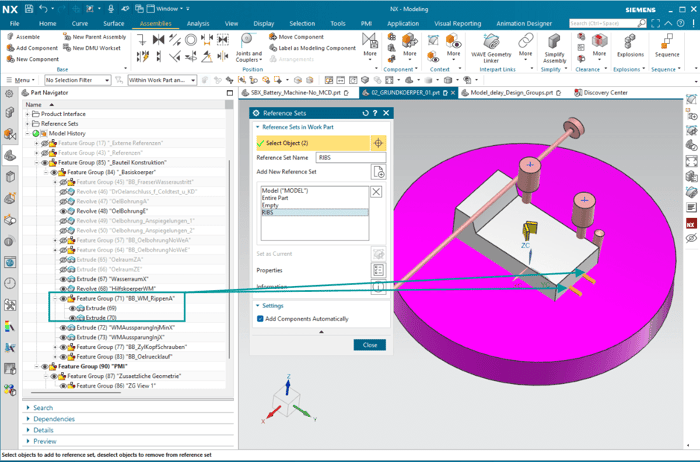Screen dimensions: 700x462
Task: Select Model ("MODEL") reference set
Action: (315, 190)
